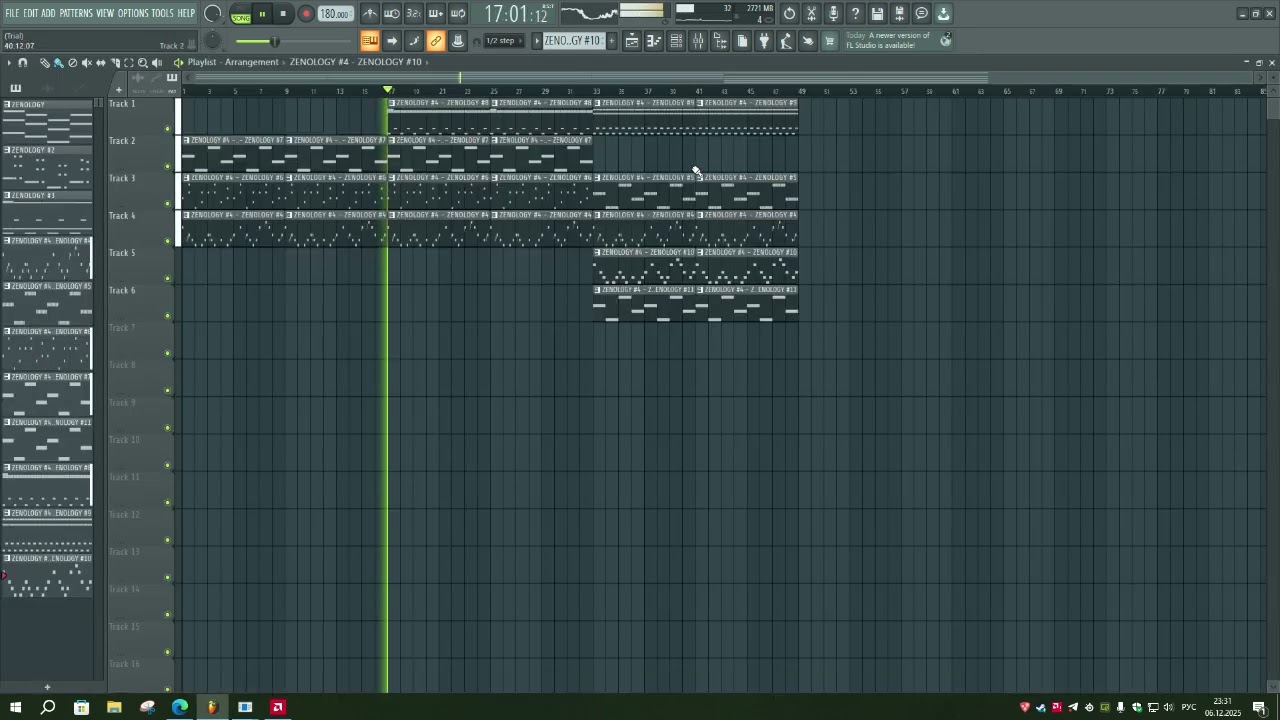Open the OPTIONS menu
The image size is (1280, 720).
[x=133, y=13]
